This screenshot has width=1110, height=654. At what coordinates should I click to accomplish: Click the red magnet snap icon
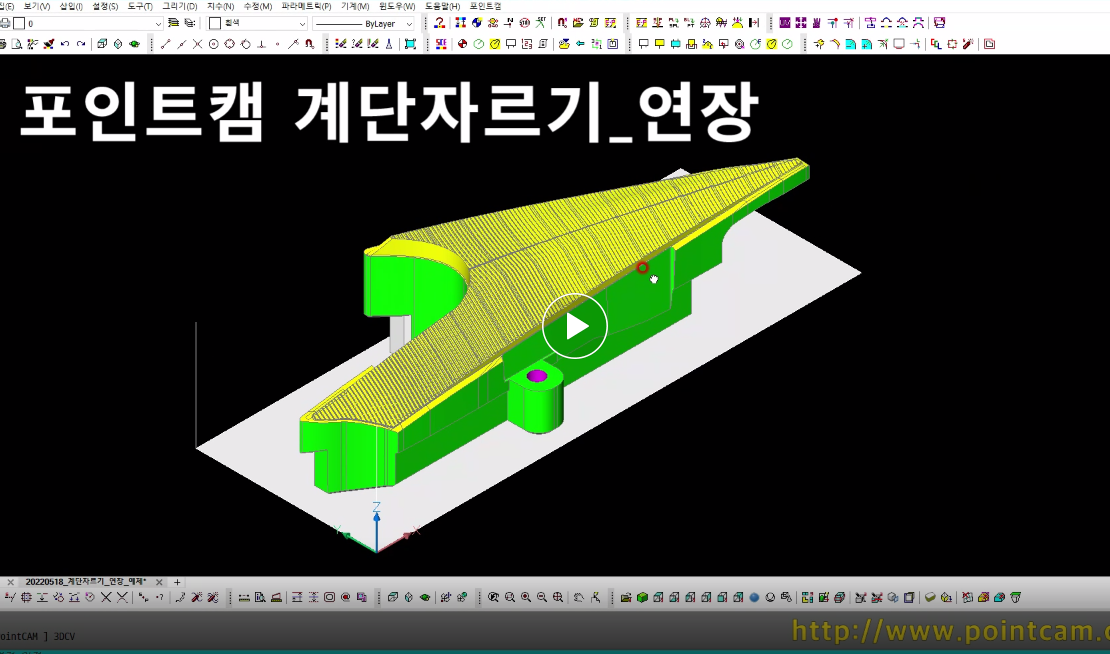click(309, 44)
